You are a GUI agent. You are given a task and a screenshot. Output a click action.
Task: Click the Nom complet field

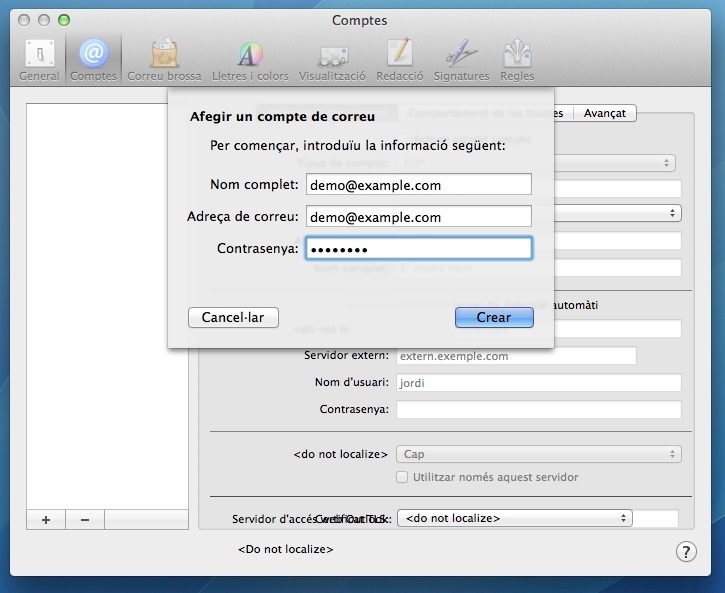[x=418, y=185]
